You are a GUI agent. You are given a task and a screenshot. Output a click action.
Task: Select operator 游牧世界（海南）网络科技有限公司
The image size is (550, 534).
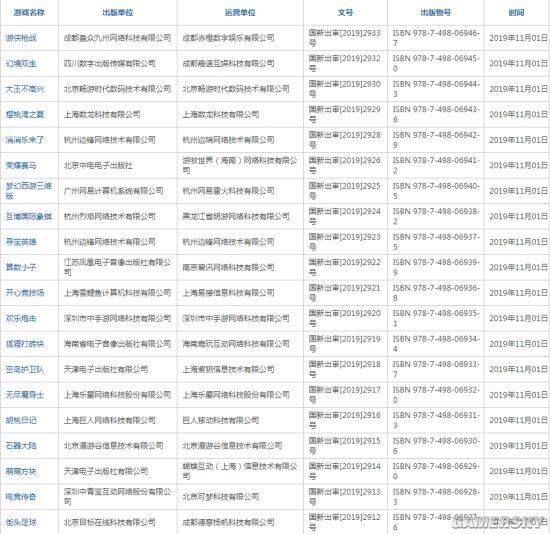(x=240, y=166)
